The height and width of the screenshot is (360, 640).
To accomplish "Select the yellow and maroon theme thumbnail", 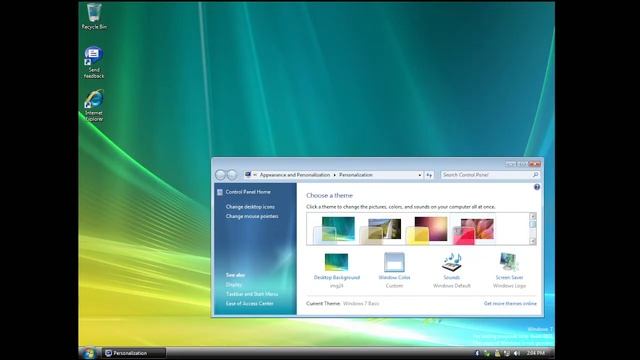I will click(x=427, y=230).
